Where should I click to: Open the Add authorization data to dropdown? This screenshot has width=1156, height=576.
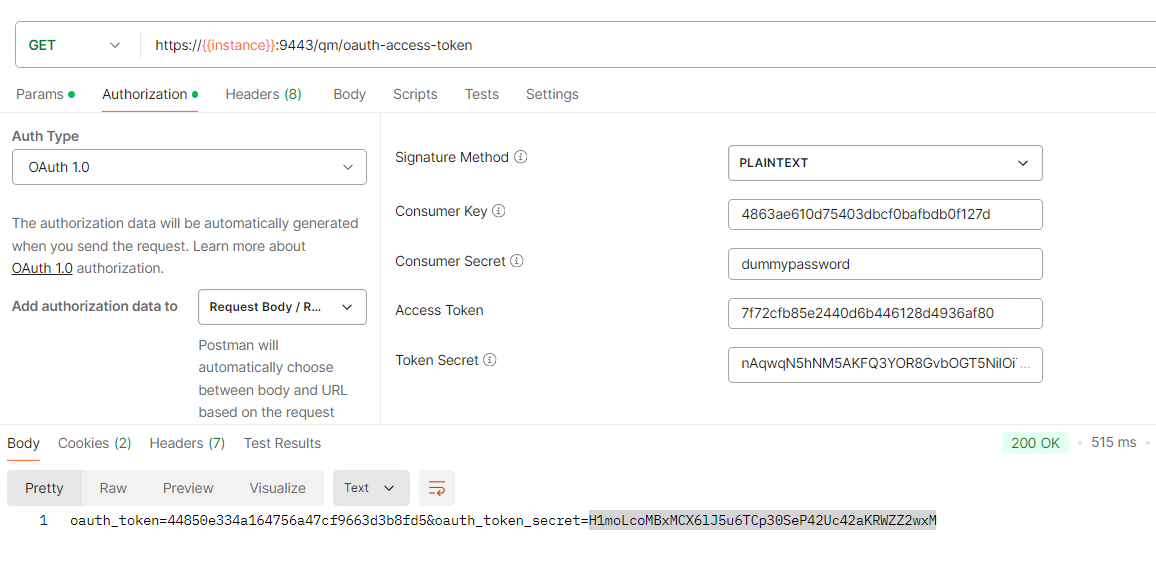point(282,307)
